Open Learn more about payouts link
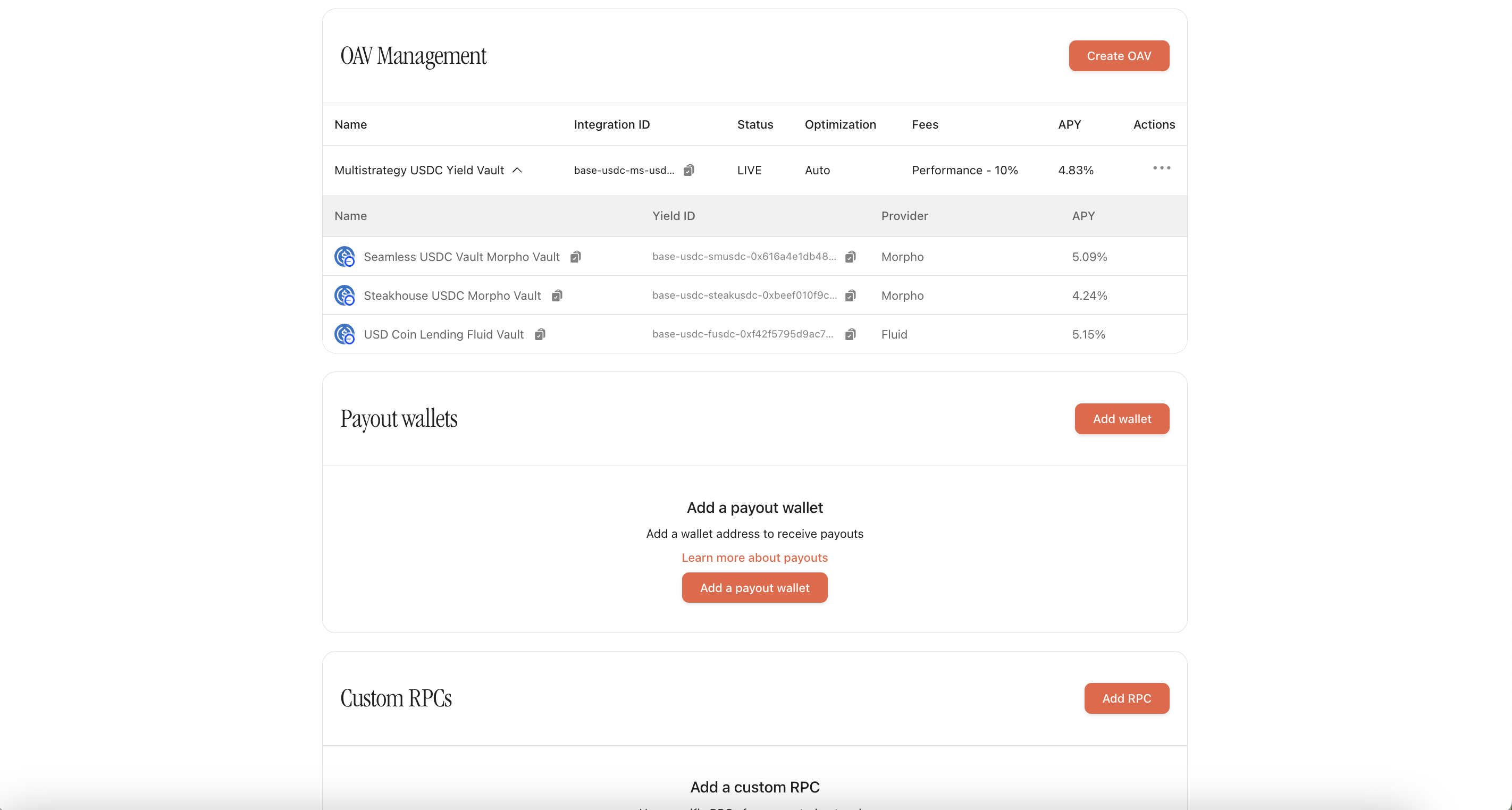The width and height of the screenshot is (1512, 810). click(754, 558)
